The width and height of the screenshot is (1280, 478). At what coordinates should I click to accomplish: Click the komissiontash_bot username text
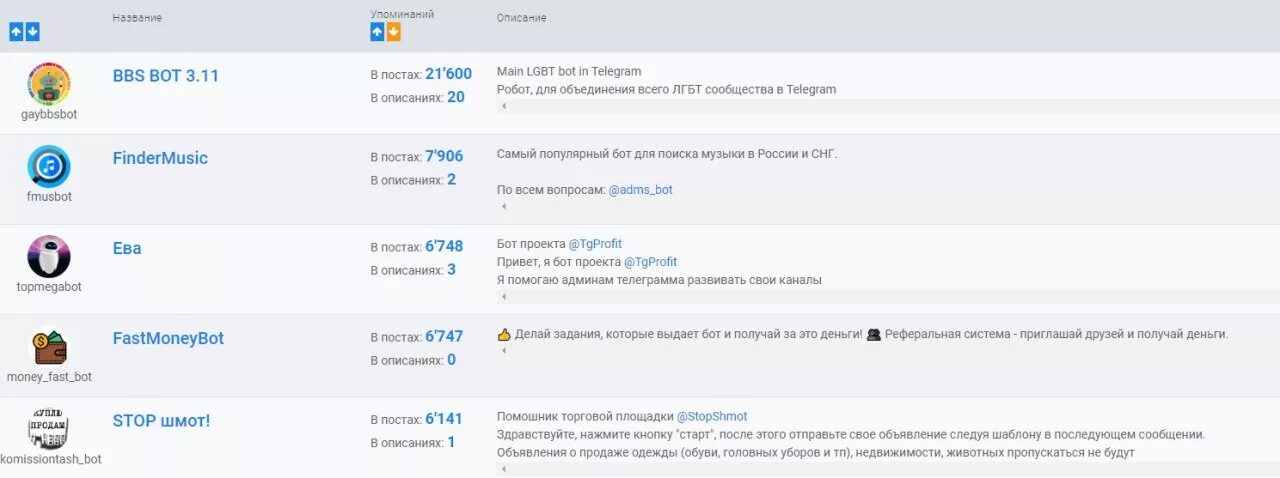click(49, 459)
